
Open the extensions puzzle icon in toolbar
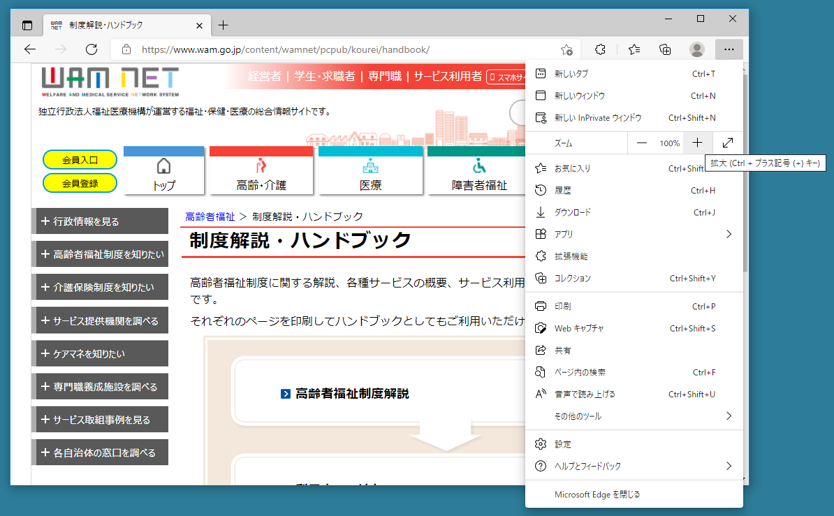(600, 49)
